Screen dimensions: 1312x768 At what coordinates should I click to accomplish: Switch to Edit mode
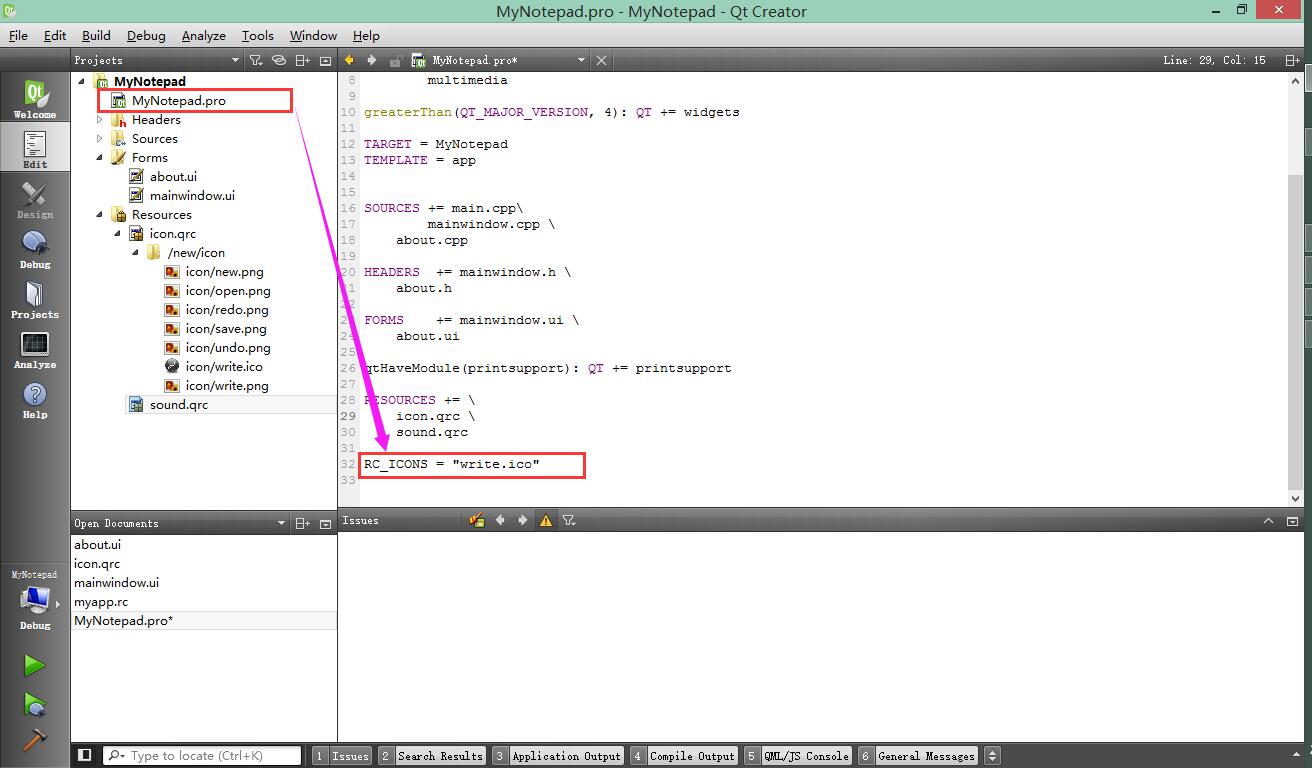coord(35,149)
